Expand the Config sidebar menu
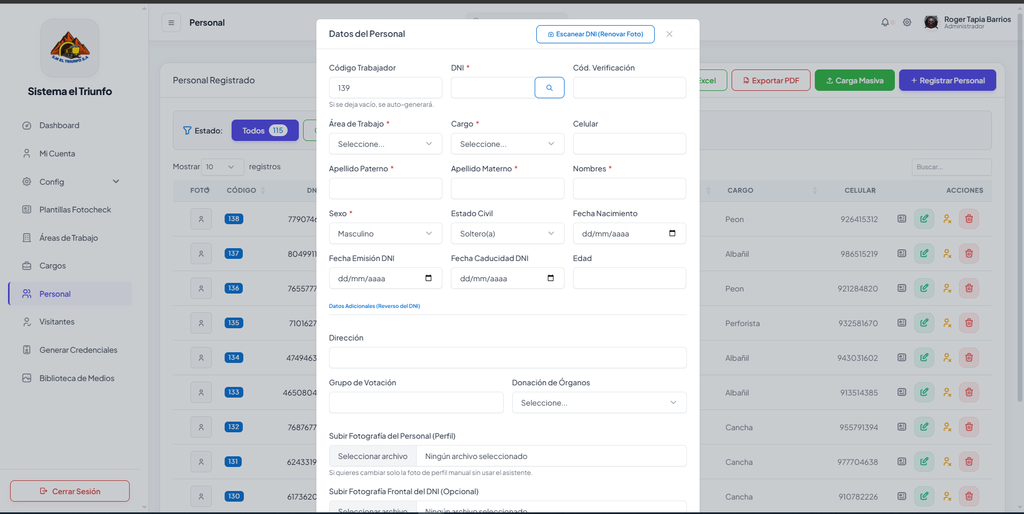Viewport: 1024px width, 514px height. pos(70,182)
